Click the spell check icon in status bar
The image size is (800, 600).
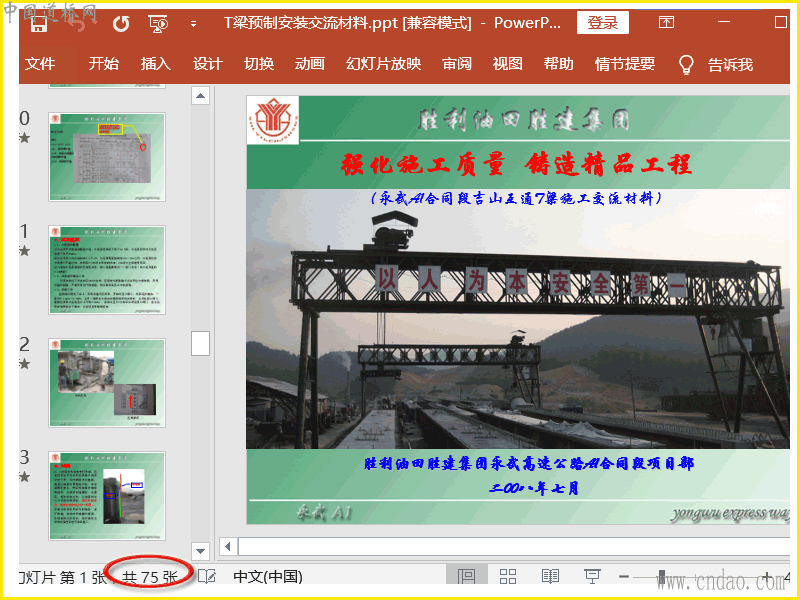click(207, 577)
